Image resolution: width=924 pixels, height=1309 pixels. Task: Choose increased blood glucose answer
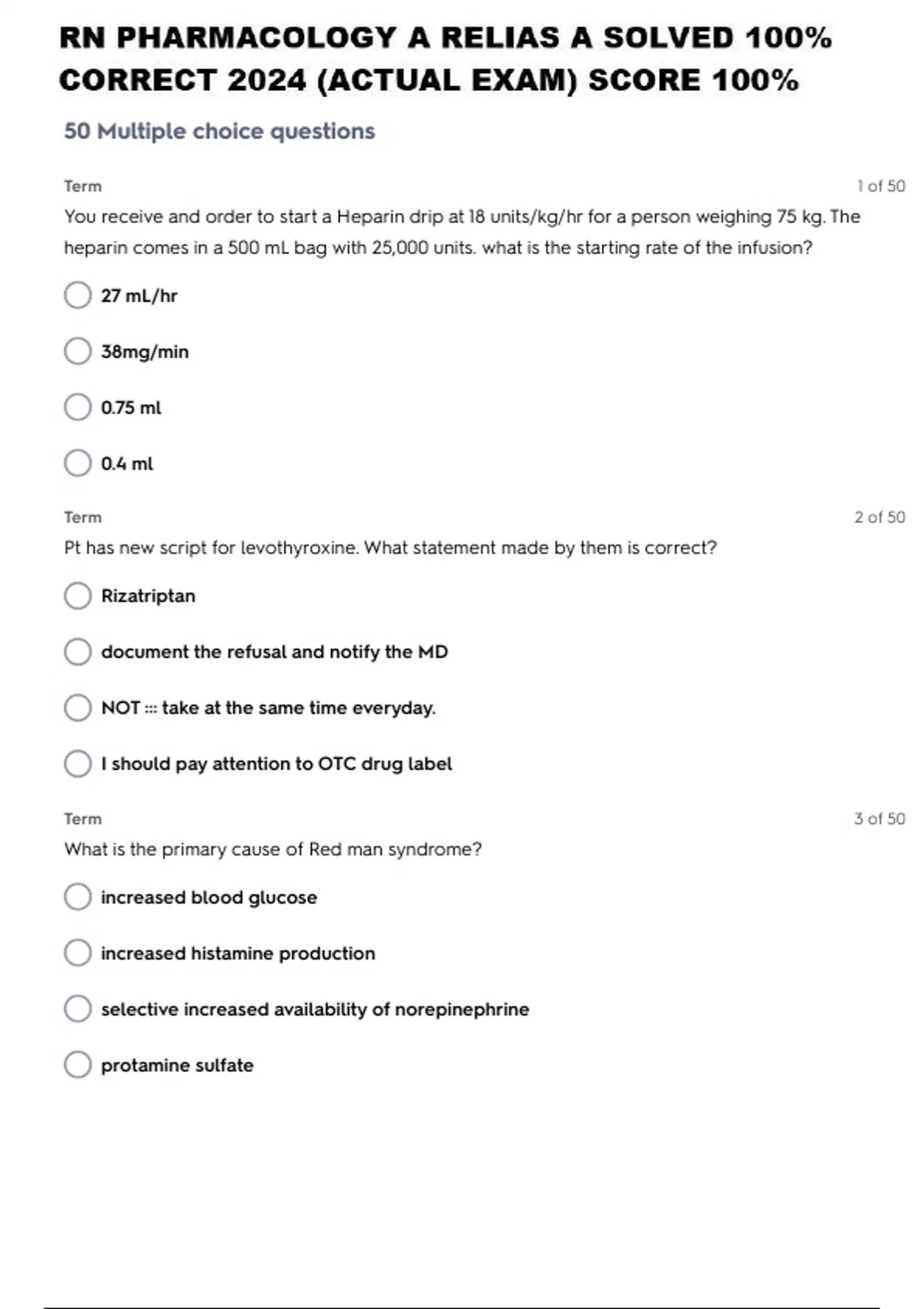tap(78, 897)
